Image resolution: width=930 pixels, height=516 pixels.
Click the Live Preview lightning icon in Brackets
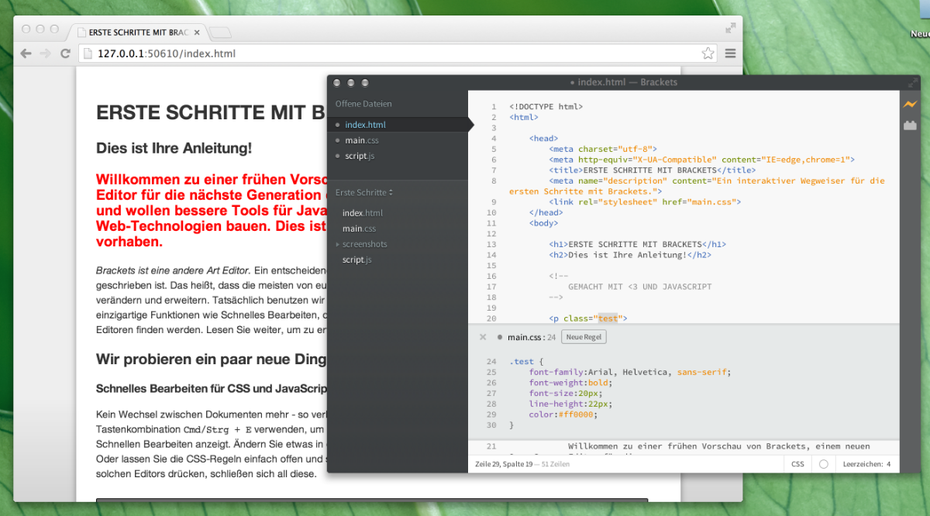pyautogui.click(x=910, y=104)
